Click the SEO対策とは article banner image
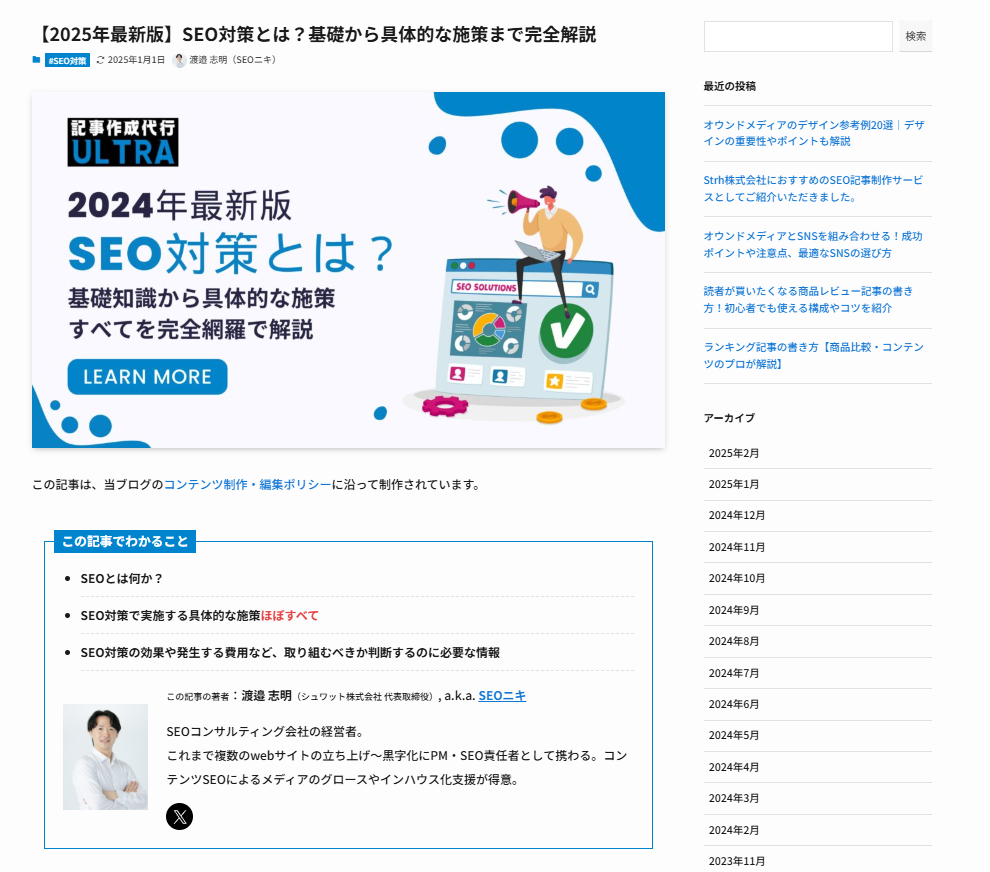 pos(348,269)
